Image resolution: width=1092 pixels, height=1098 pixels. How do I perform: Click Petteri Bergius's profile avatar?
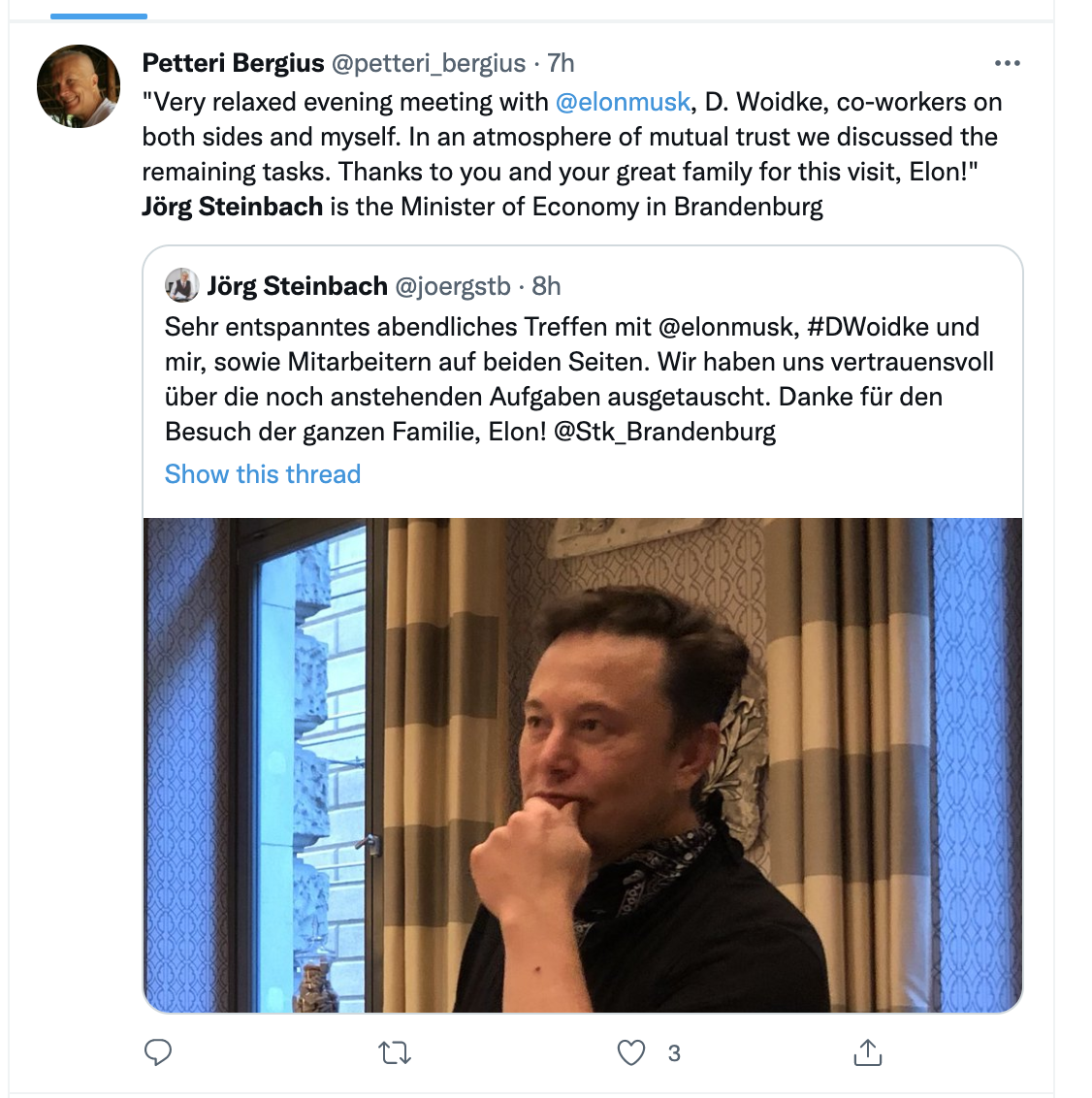(x=79, y=86)
